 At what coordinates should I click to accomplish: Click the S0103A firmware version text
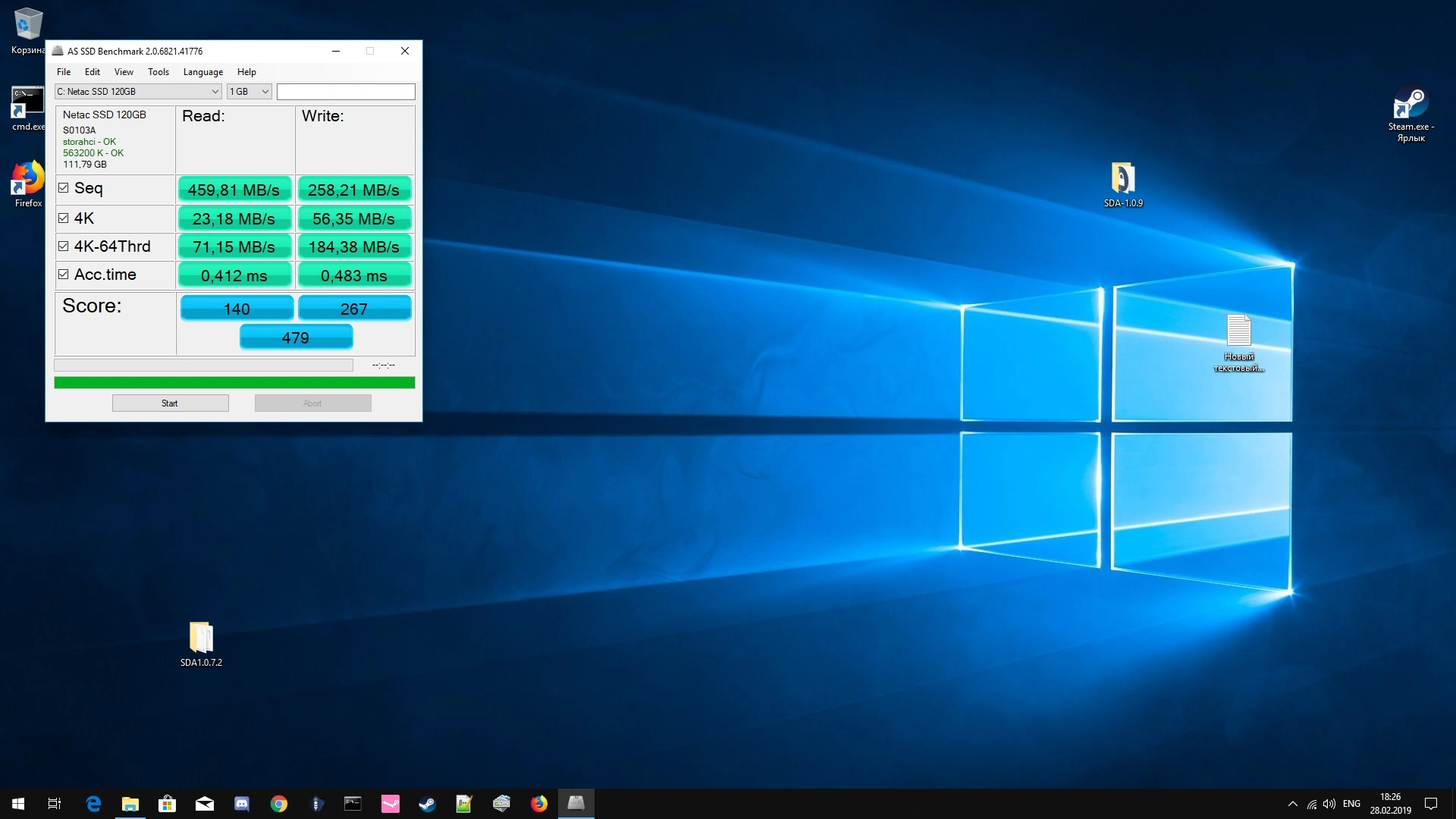80,130
